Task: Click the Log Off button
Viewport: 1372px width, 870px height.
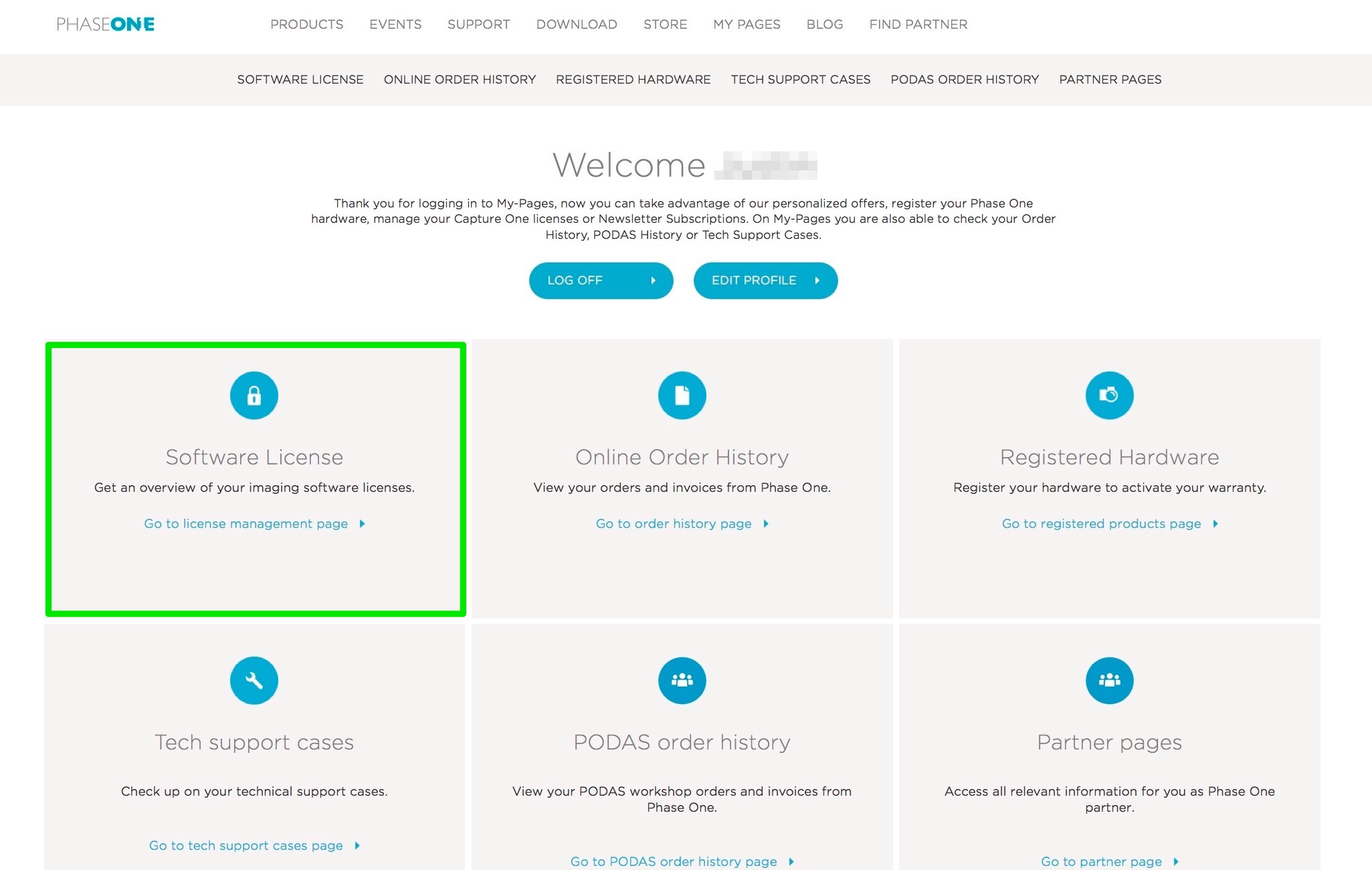Action: click(x=601, y=280)
